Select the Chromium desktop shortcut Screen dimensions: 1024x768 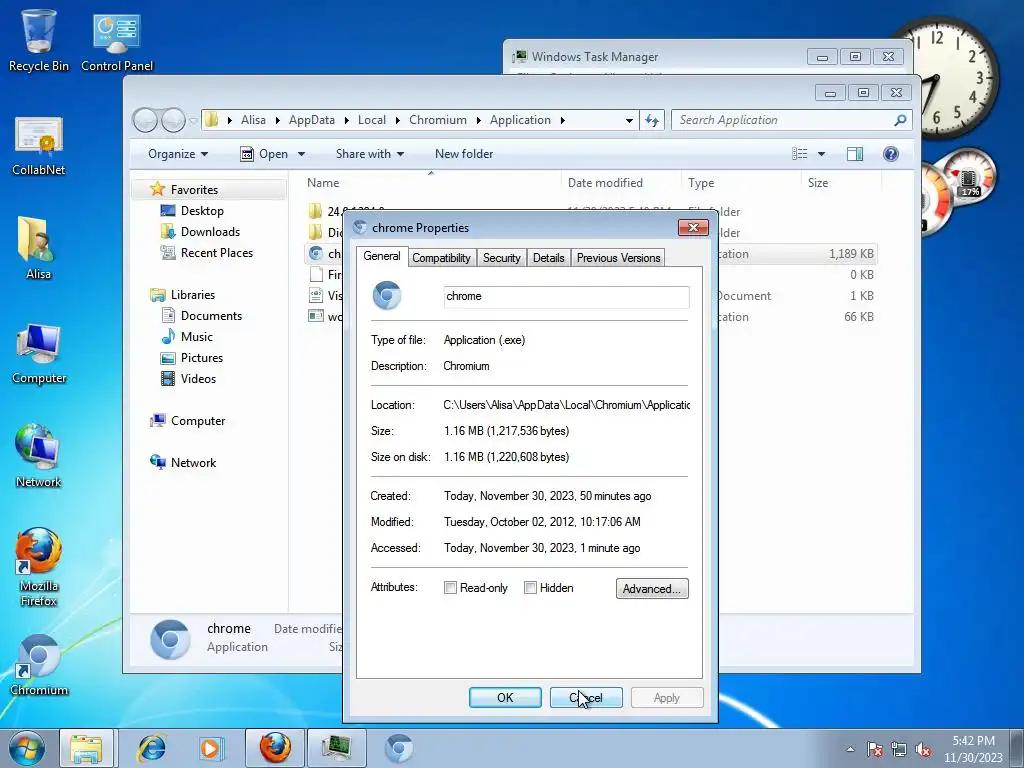pos(39,665)
